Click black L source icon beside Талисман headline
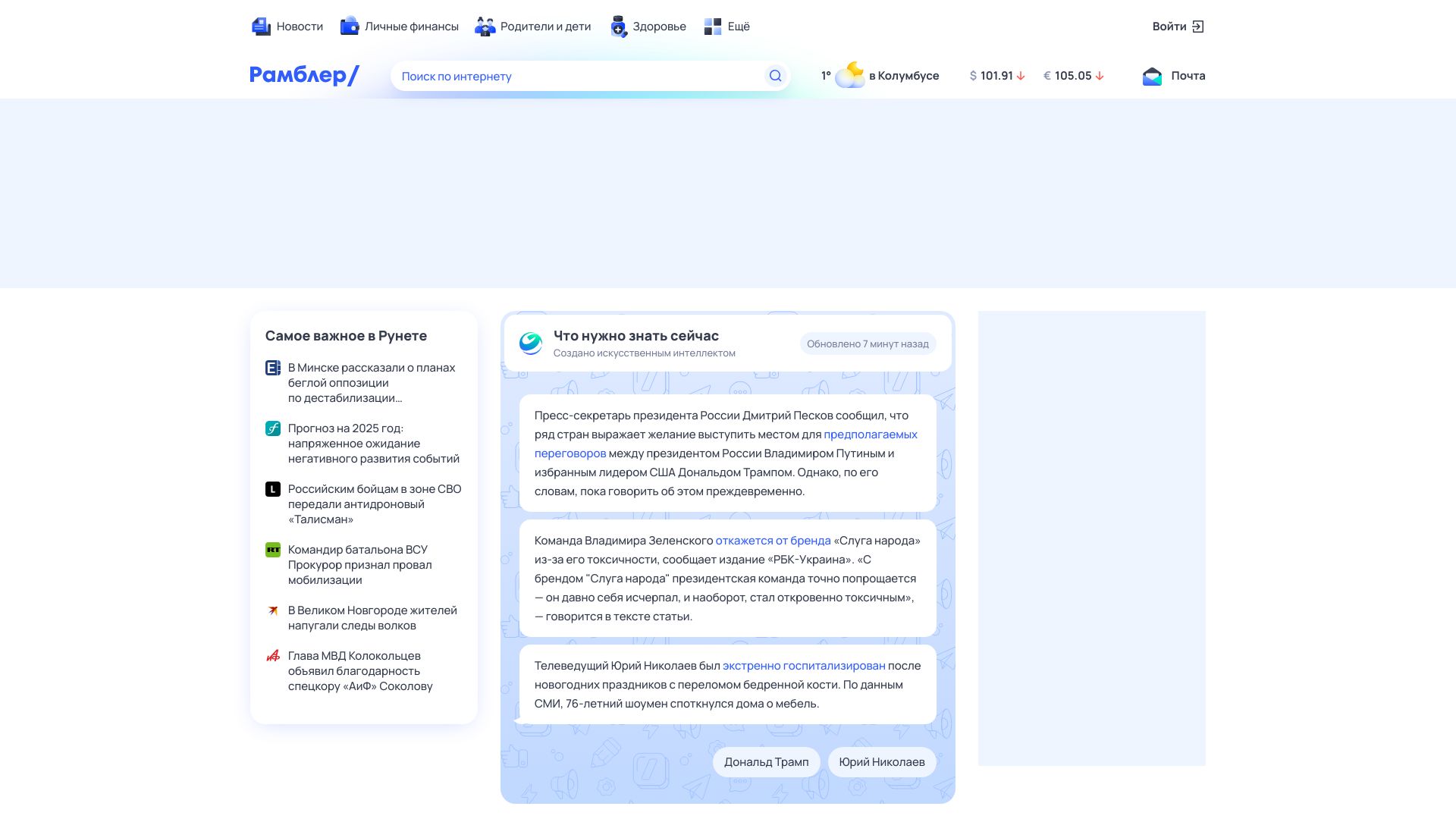 pyautogui.click(x=273, y=489)
